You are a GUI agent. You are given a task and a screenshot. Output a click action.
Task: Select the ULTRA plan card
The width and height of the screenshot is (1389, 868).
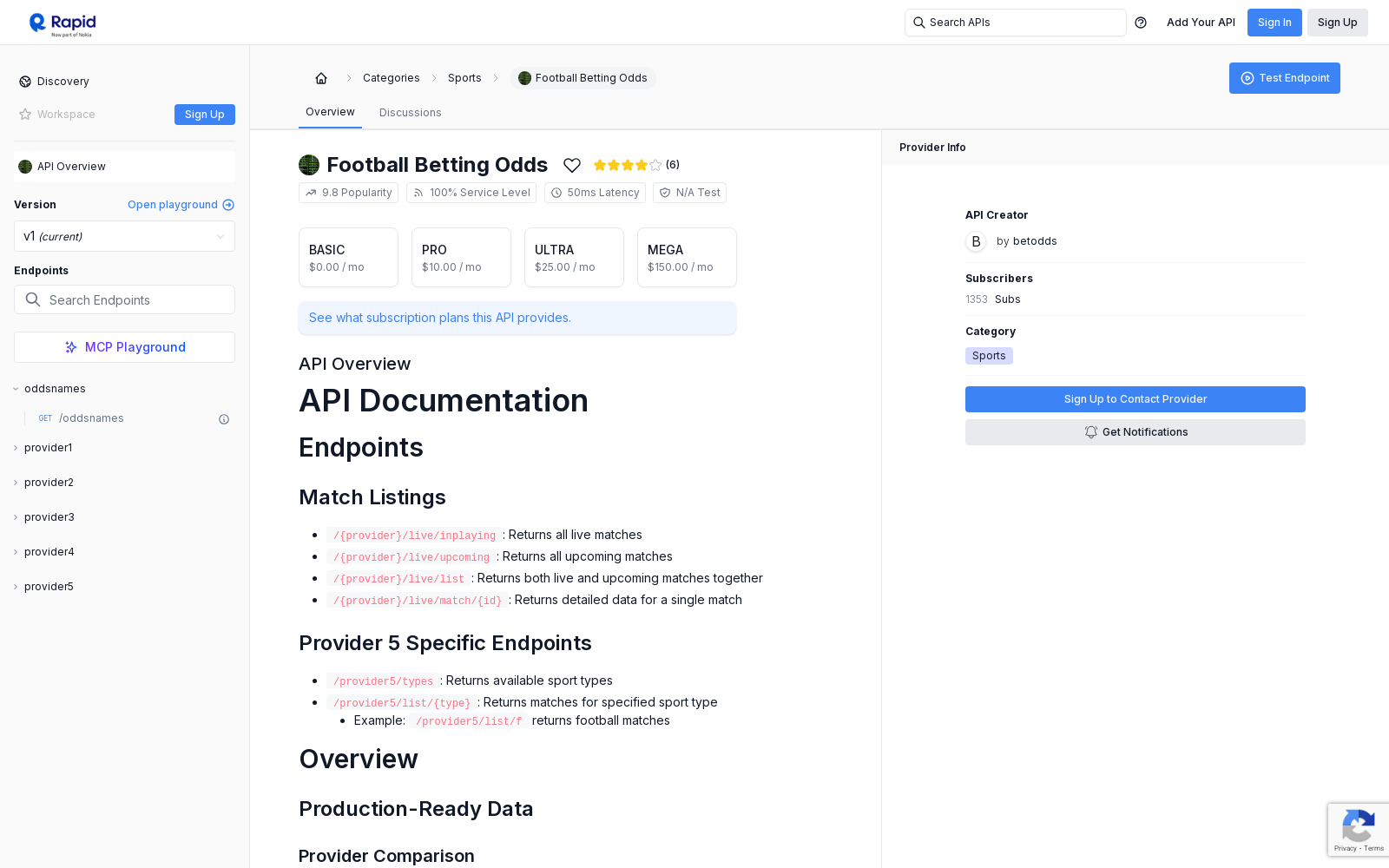574,257
